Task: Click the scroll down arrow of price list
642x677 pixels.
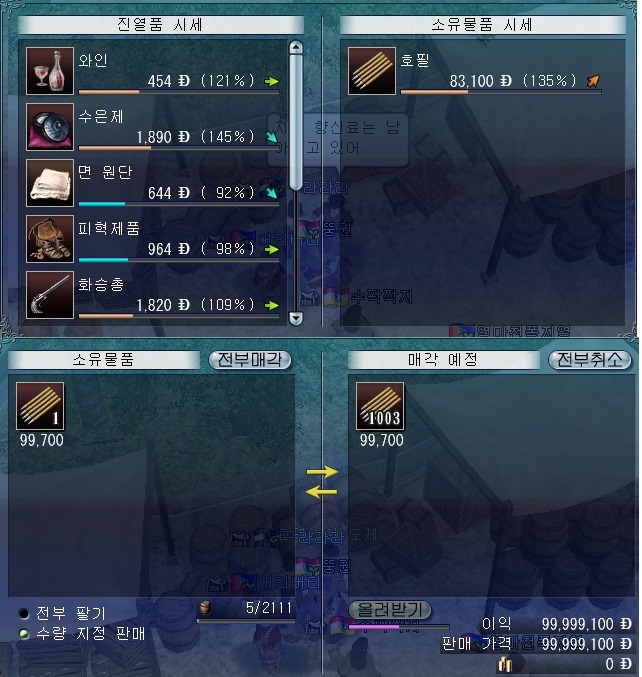Action: (x=296, y=319)
